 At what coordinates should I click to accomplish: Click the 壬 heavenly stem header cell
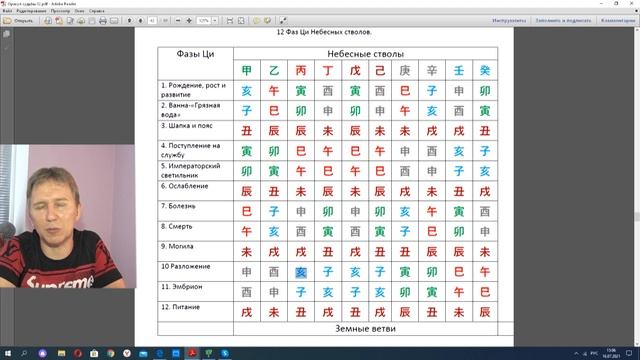459,71
